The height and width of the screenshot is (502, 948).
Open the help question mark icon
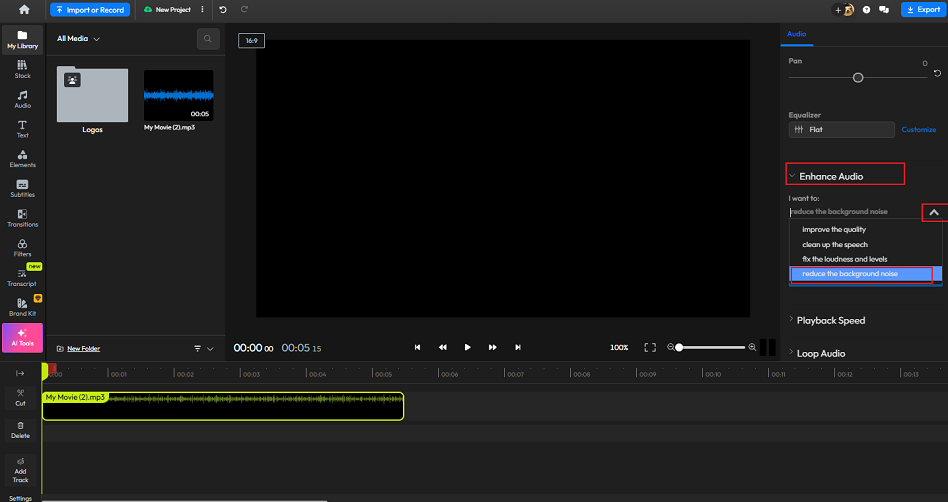click(866, 10)
